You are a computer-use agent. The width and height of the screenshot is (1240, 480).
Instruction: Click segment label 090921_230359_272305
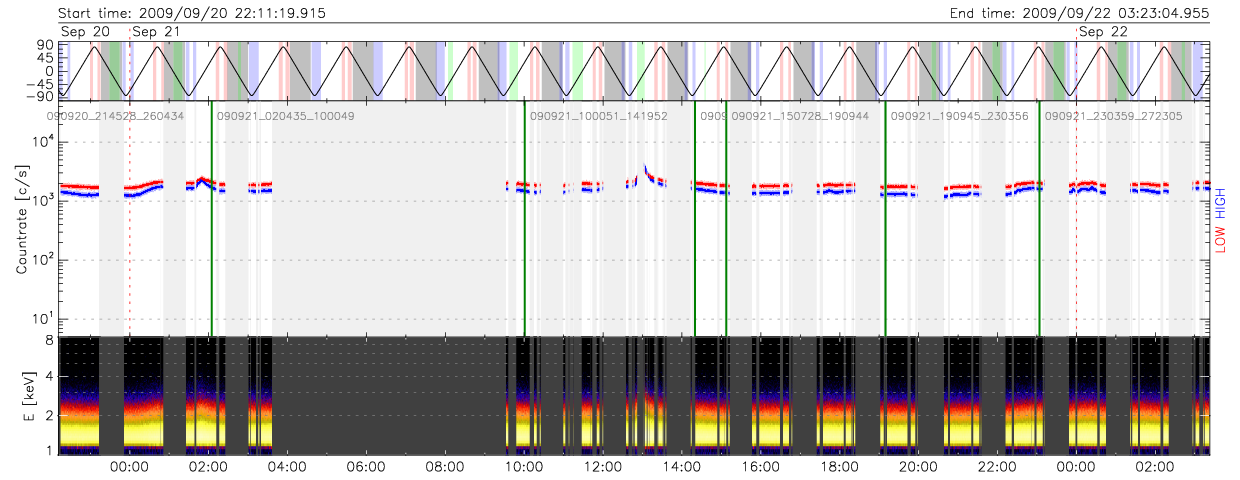pyautogui.click(x=1113, y=117)
